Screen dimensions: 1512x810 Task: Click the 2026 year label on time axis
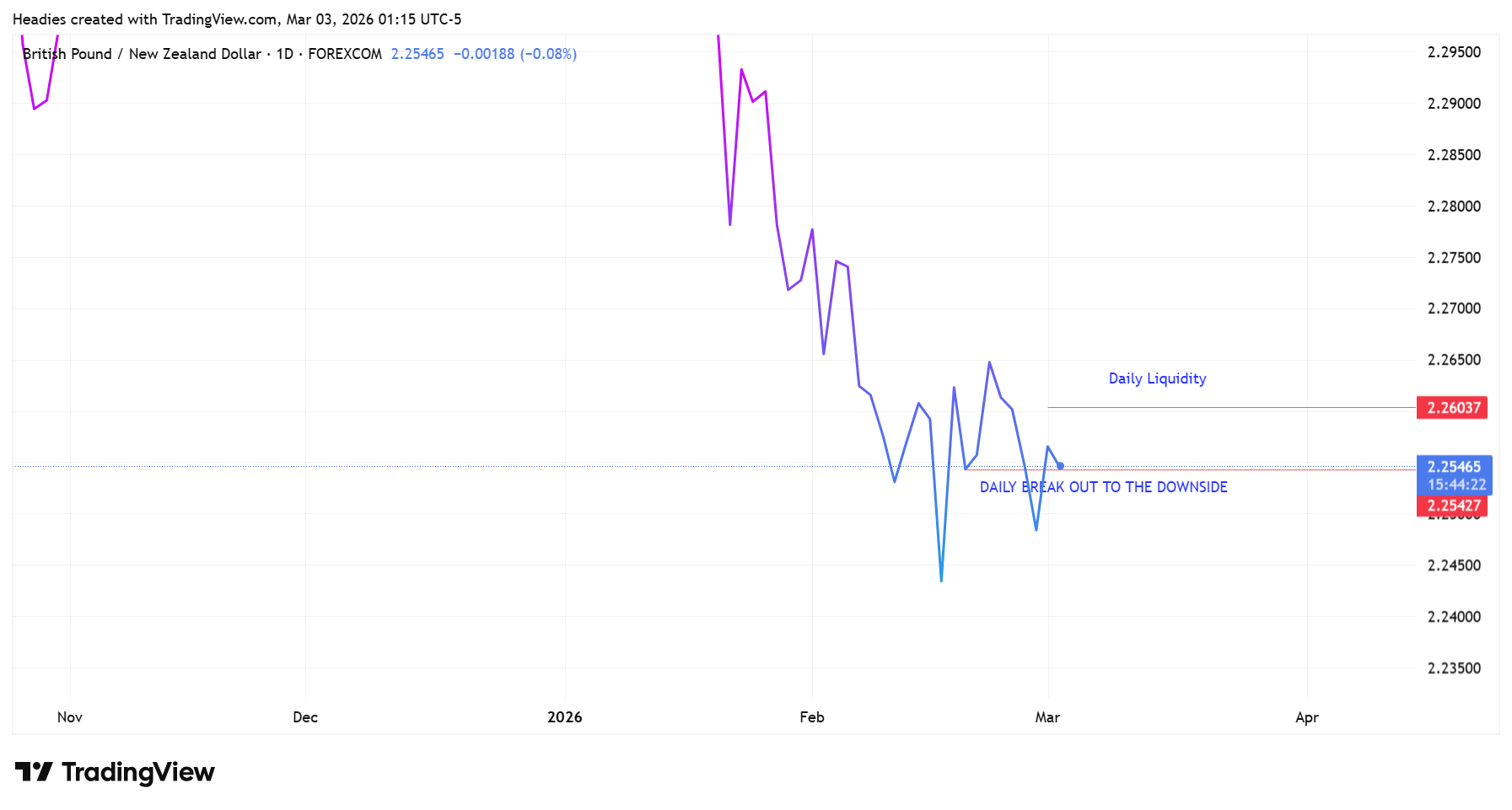(x=564, y=717)
